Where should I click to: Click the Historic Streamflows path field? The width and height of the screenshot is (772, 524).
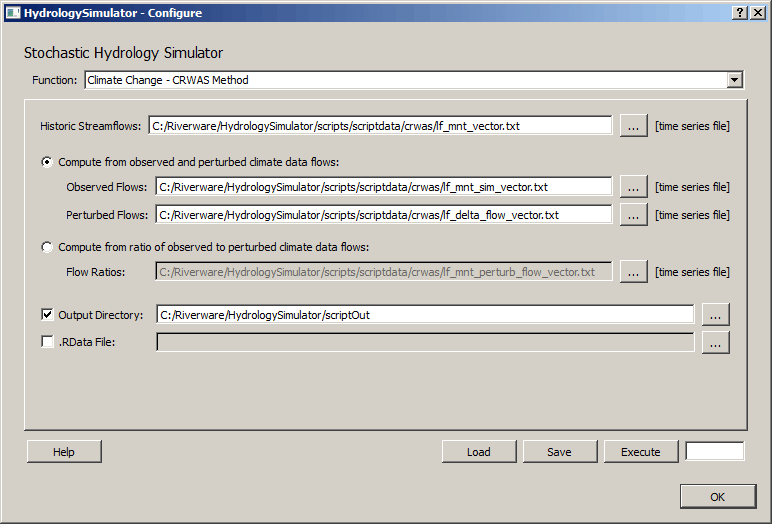coord(380,126)
